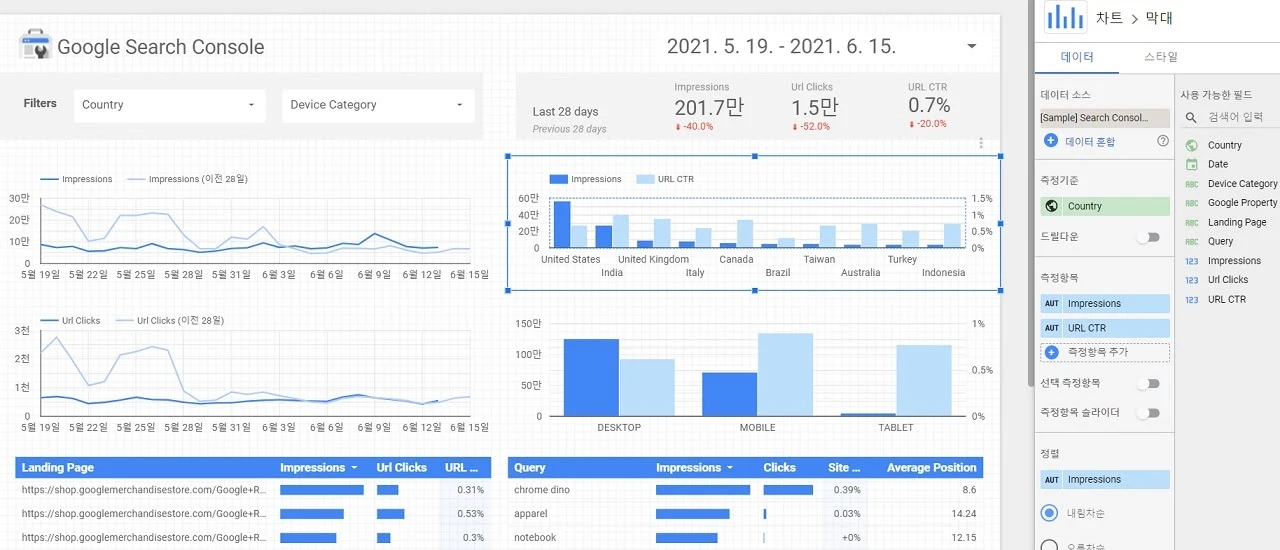Toggle the 드릴다운 switch
The image size is (1280, 550).
[x=1150, y=237]
